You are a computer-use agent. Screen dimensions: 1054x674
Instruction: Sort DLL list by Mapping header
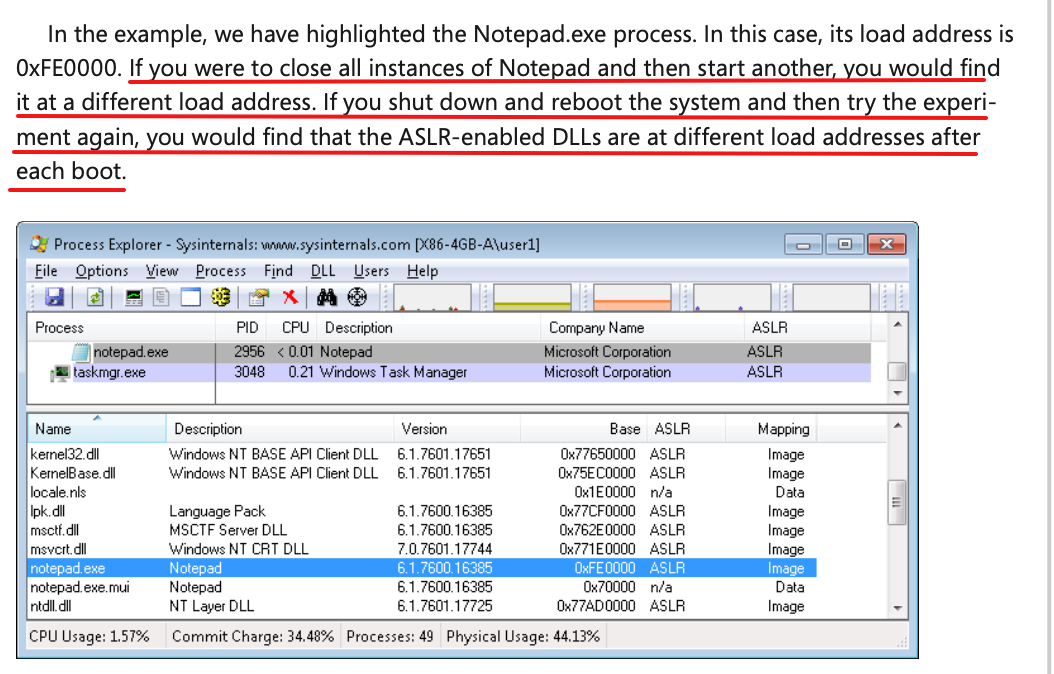[771, 429]
